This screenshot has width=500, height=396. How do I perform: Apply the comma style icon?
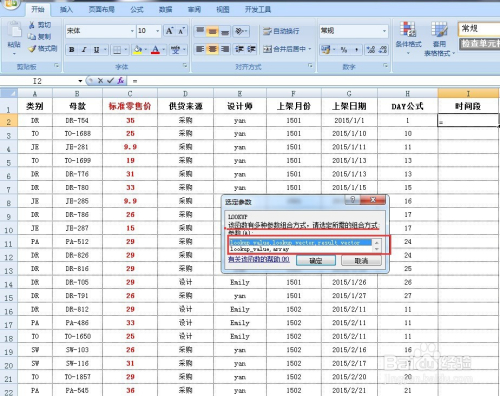pos(356,50)
